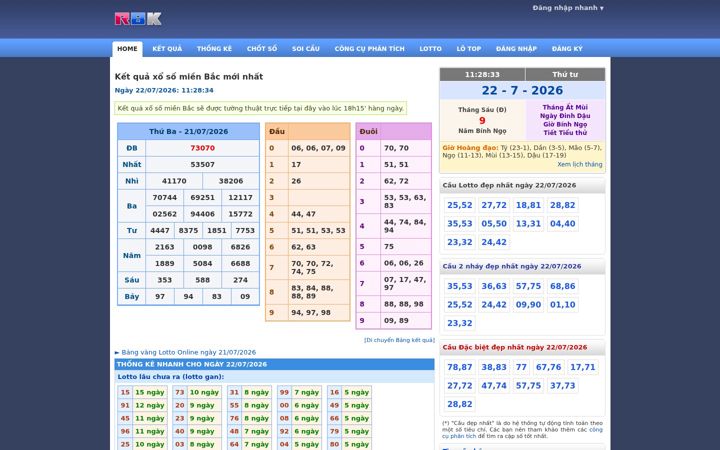Screen dimensions: 720x450
Task: Click fourth prize number 8375
Action: 188,231
